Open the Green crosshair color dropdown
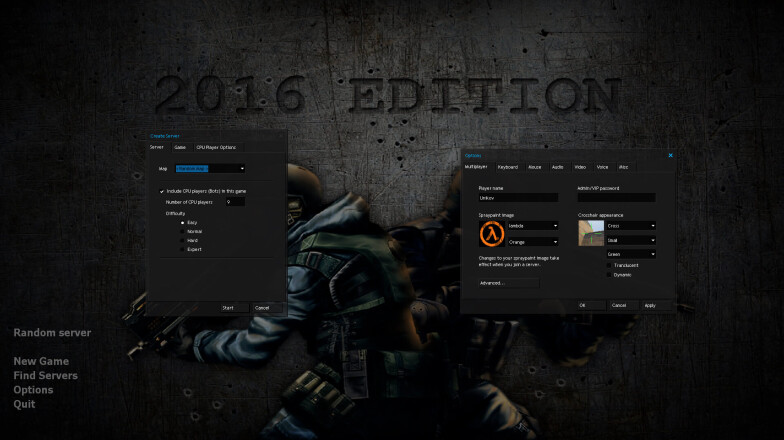The width and height of the screenshot is (784, 440). (x=631, y=254)
